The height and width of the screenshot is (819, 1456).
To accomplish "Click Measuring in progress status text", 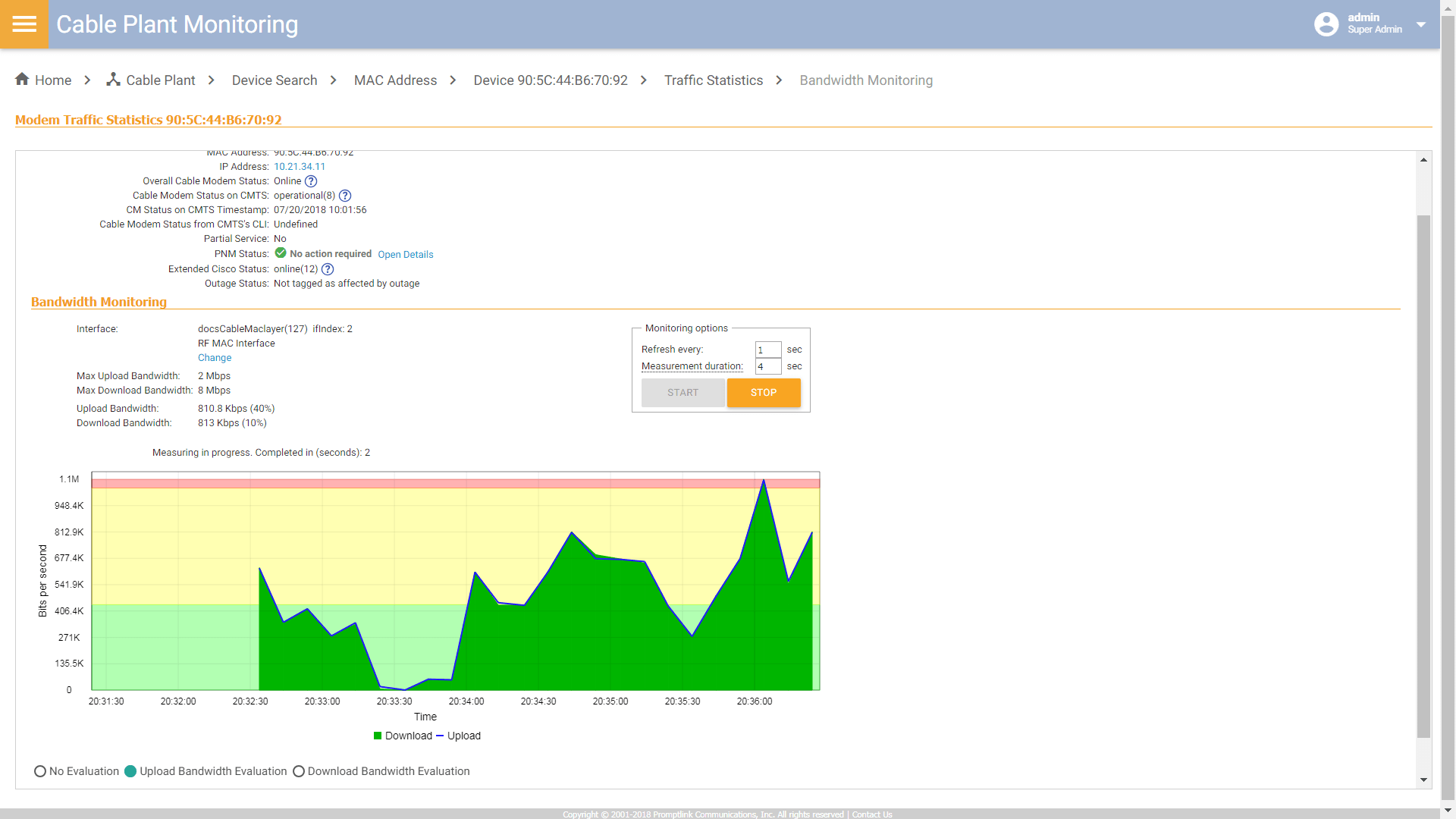I will 261,453.
